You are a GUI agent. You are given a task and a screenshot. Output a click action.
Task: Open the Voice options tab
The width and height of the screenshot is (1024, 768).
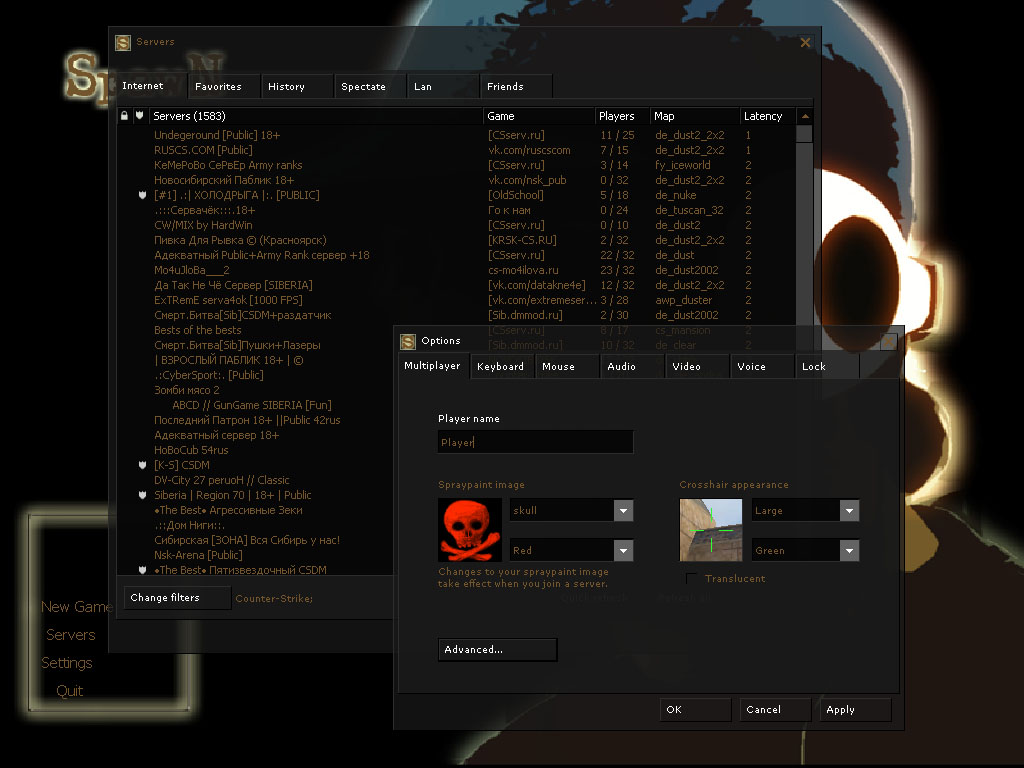(761, 366)
